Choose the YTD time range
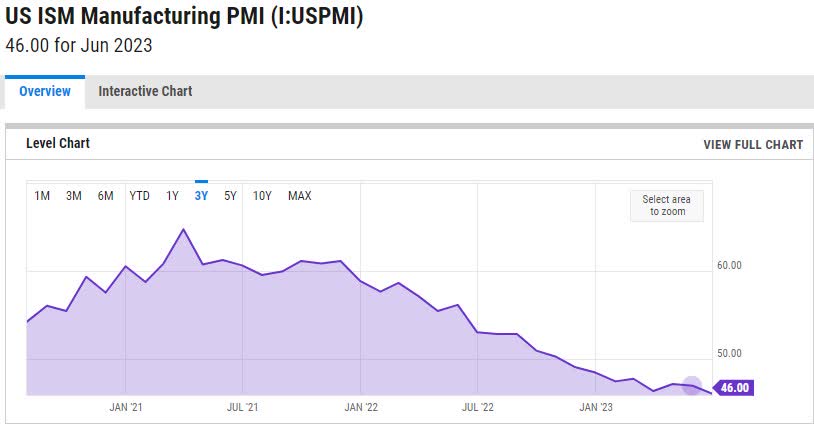 tap(139, 196)
